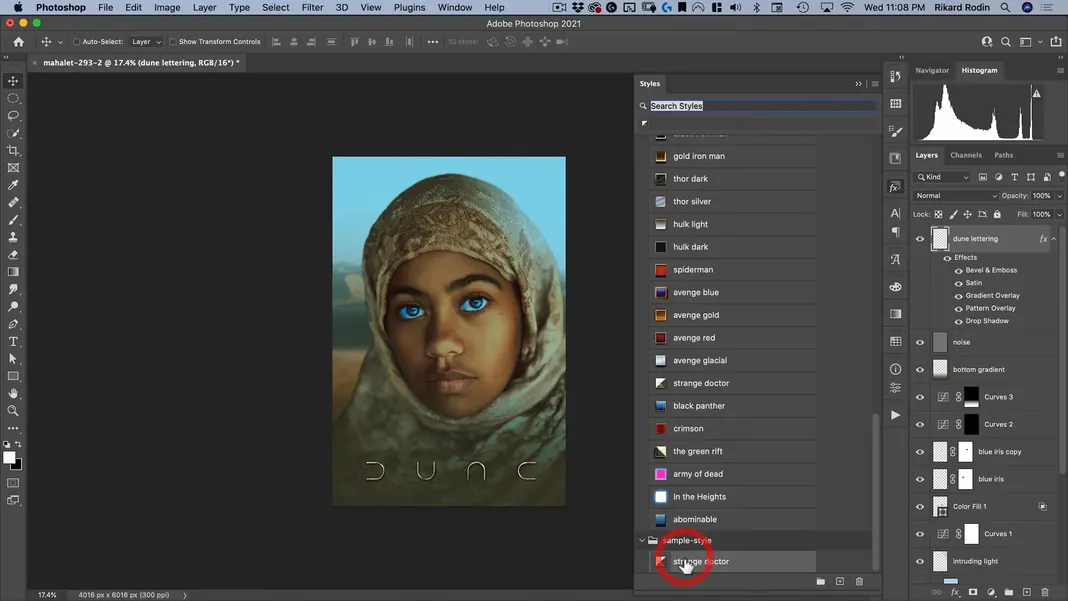Click the Search Styles field
1068x601 pixels.
point(762,106)
